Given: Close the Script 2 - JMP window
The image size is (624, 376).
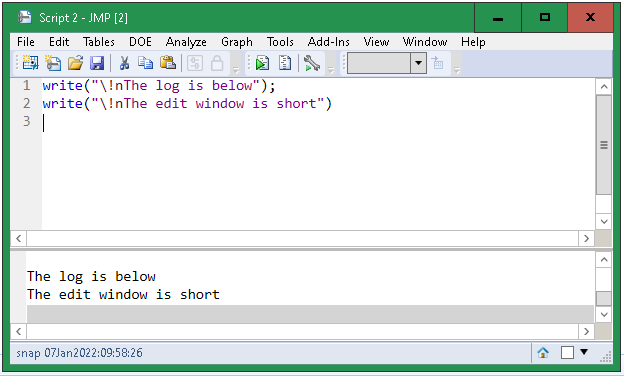Looking at the screenshot, I should [591, 18].
